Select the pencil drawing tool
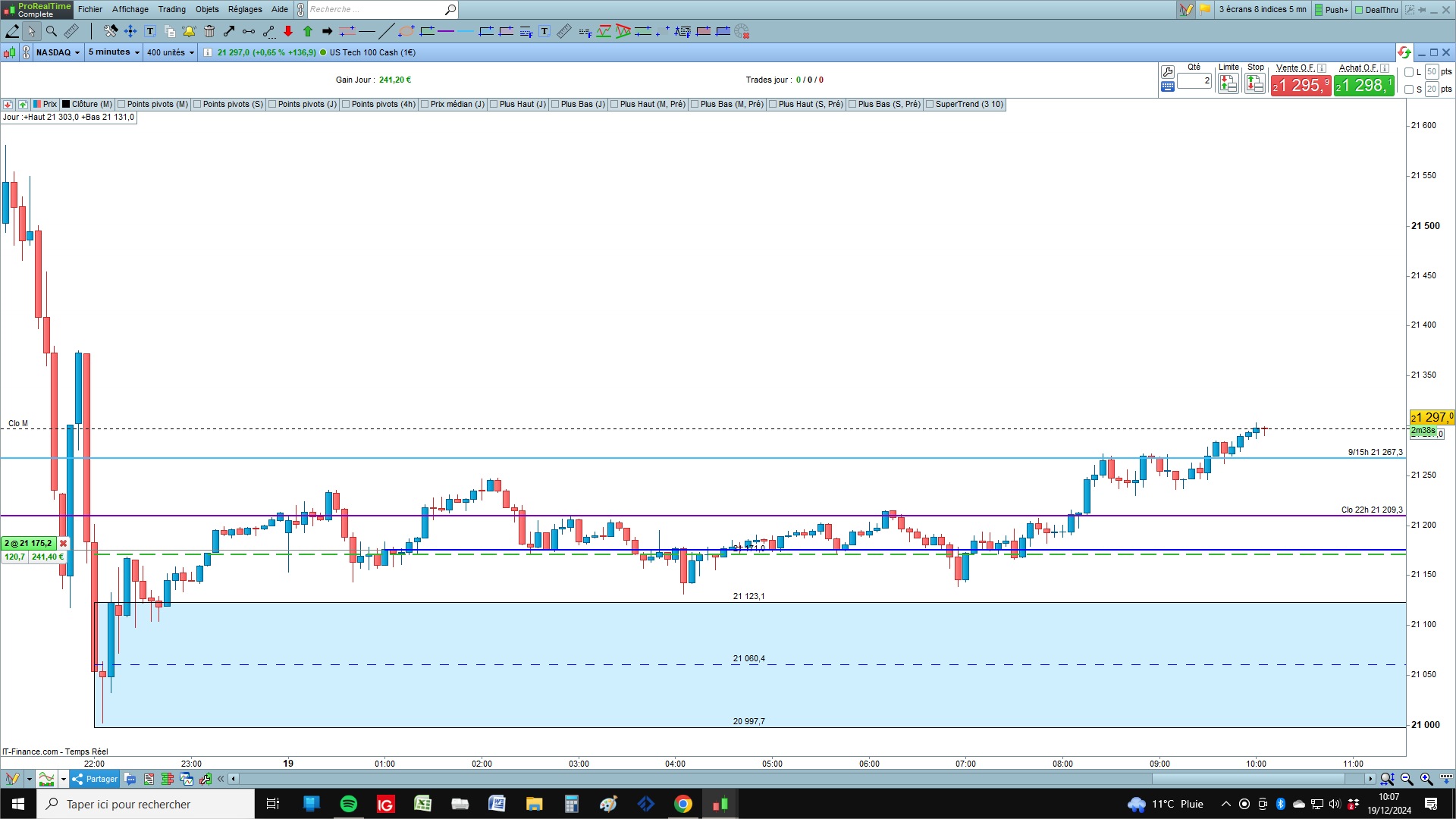Viewport: 1456px width, 819px height. pos(12,31)
